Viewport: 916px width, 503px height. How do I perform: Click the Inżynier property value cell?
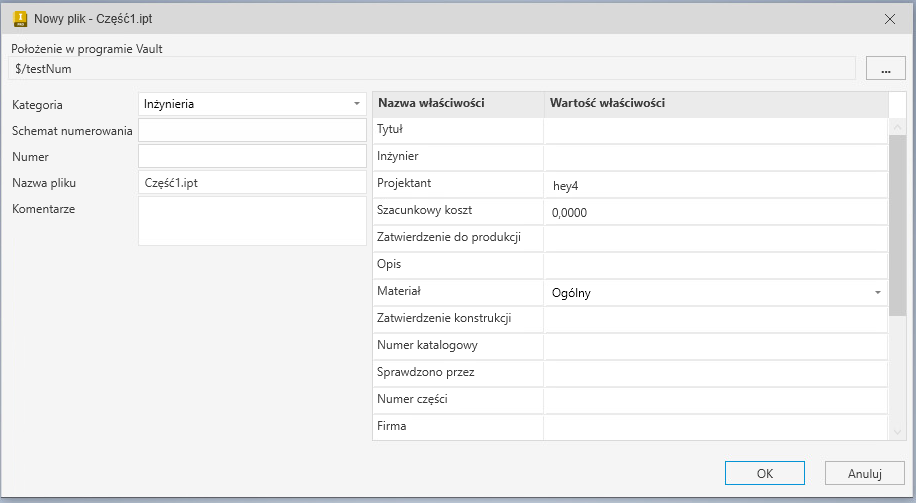715,157
